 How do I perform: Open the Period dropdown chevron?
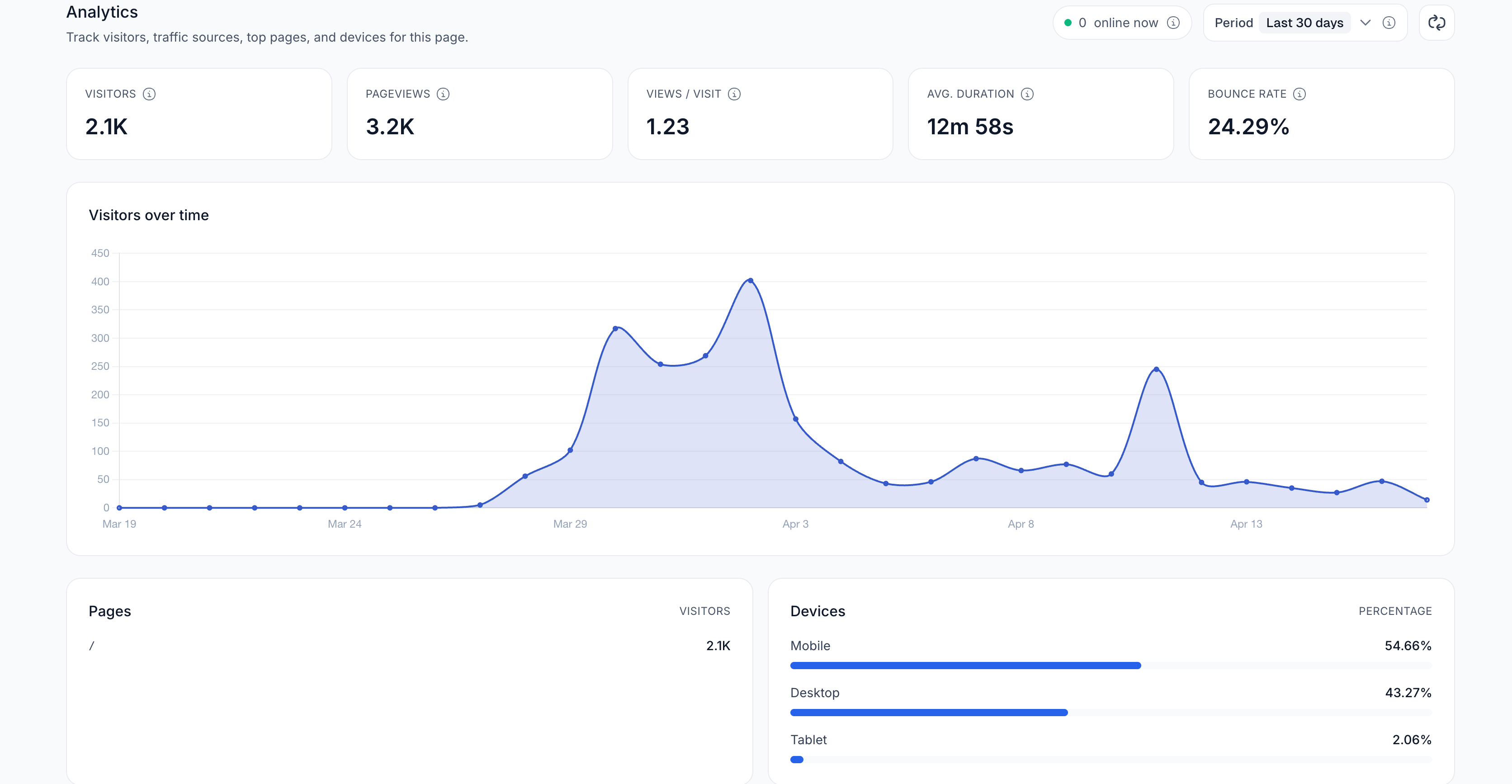1365,23
